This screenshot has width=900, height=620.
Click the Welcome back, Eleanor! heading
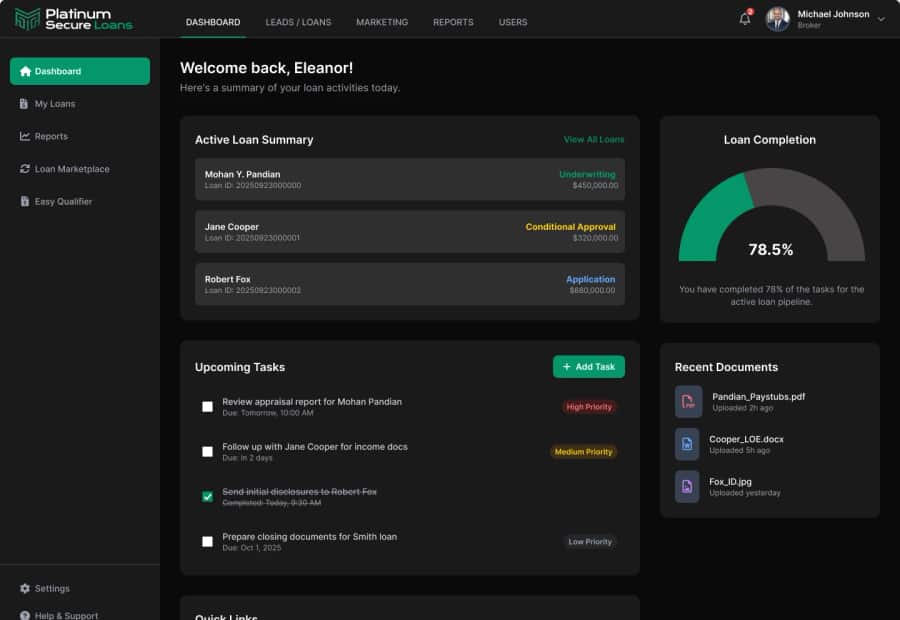[x=266, y=68]
